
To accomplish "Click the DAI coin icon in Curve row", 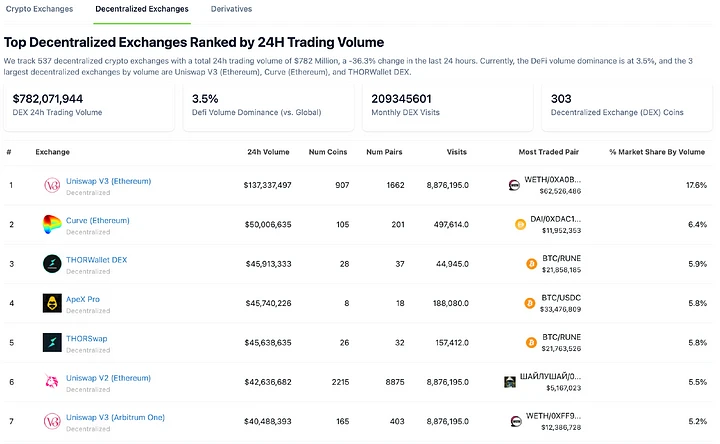I will click(x=520, y=225).
